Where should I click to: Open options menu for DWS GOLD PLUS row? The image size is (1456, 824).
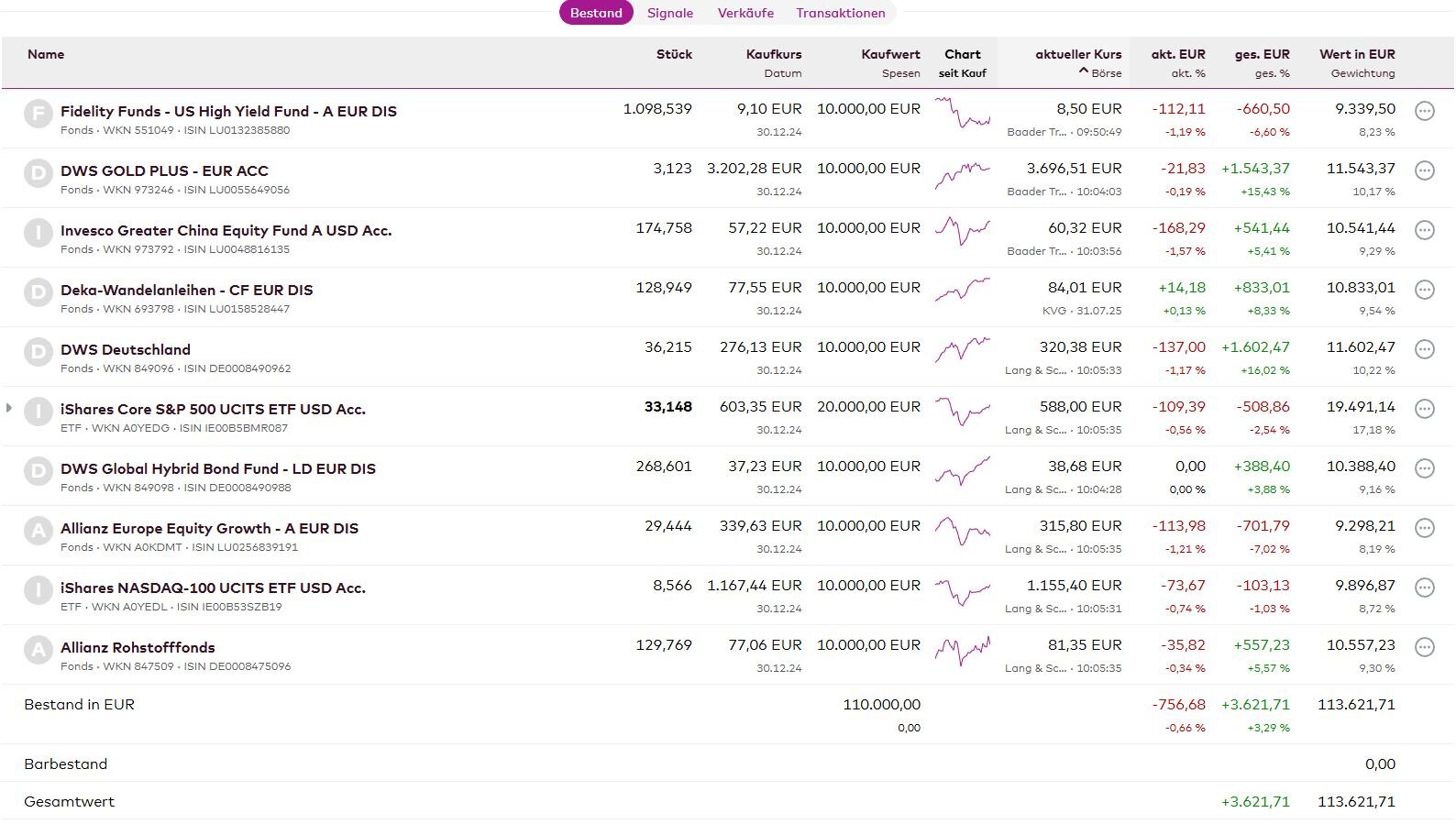pos(1424,170)
